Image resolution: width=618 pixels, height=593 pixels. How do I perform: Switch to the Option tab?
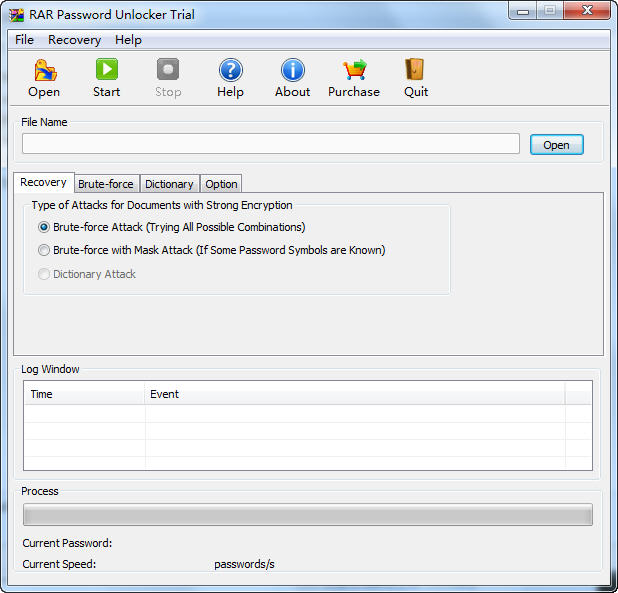point(221,184)
